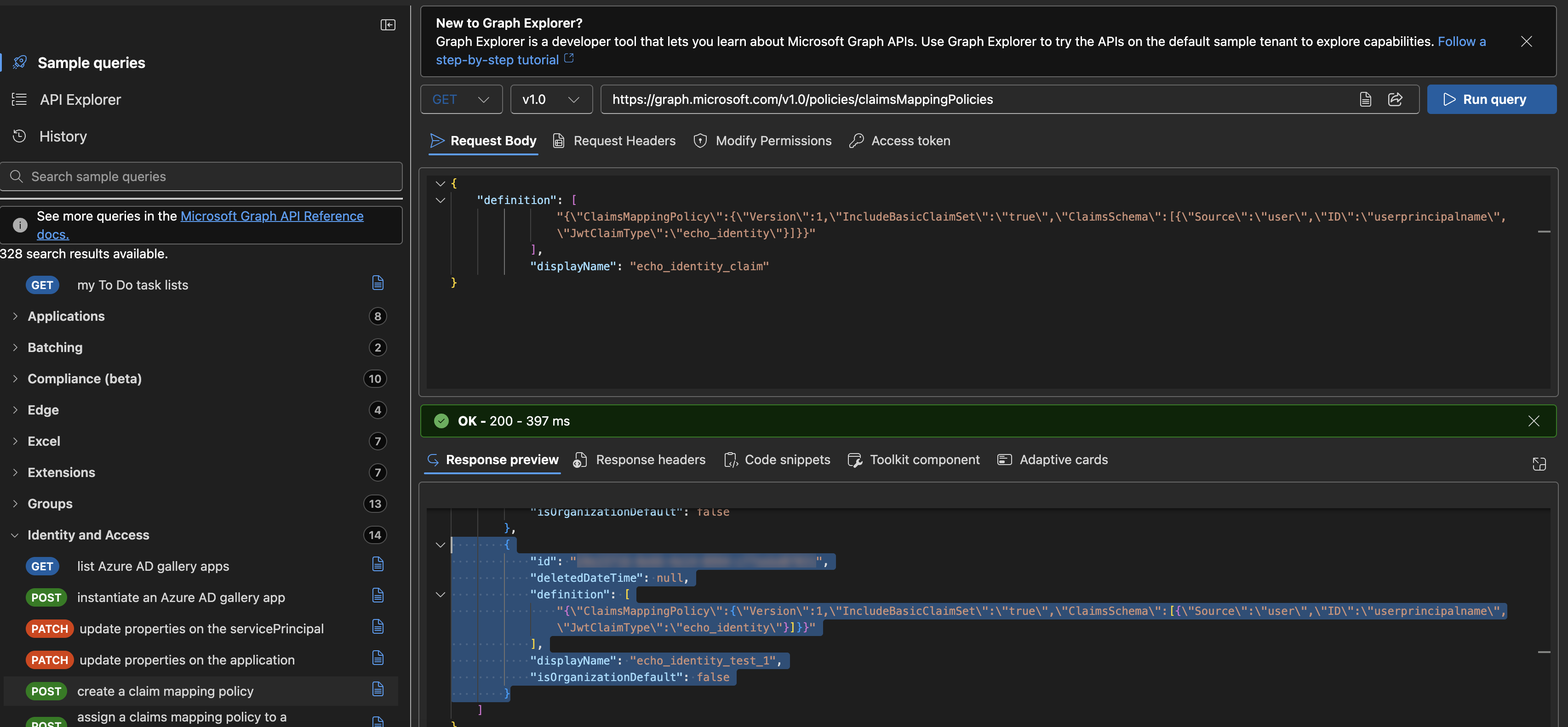Open docs for update properties on the application

click(x=378, y=658)
